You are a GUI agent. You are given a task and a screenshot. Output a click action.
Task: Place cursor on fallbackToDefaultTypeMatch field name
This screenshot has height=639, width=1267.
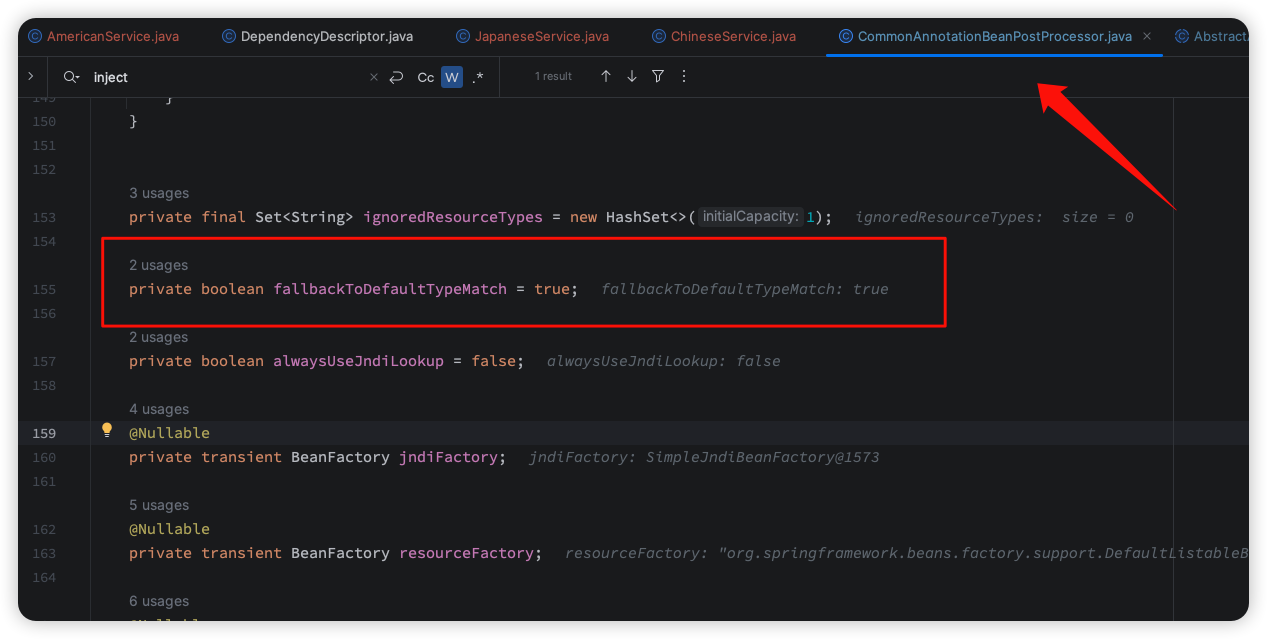pyautogui.click(x=390, y=289)
